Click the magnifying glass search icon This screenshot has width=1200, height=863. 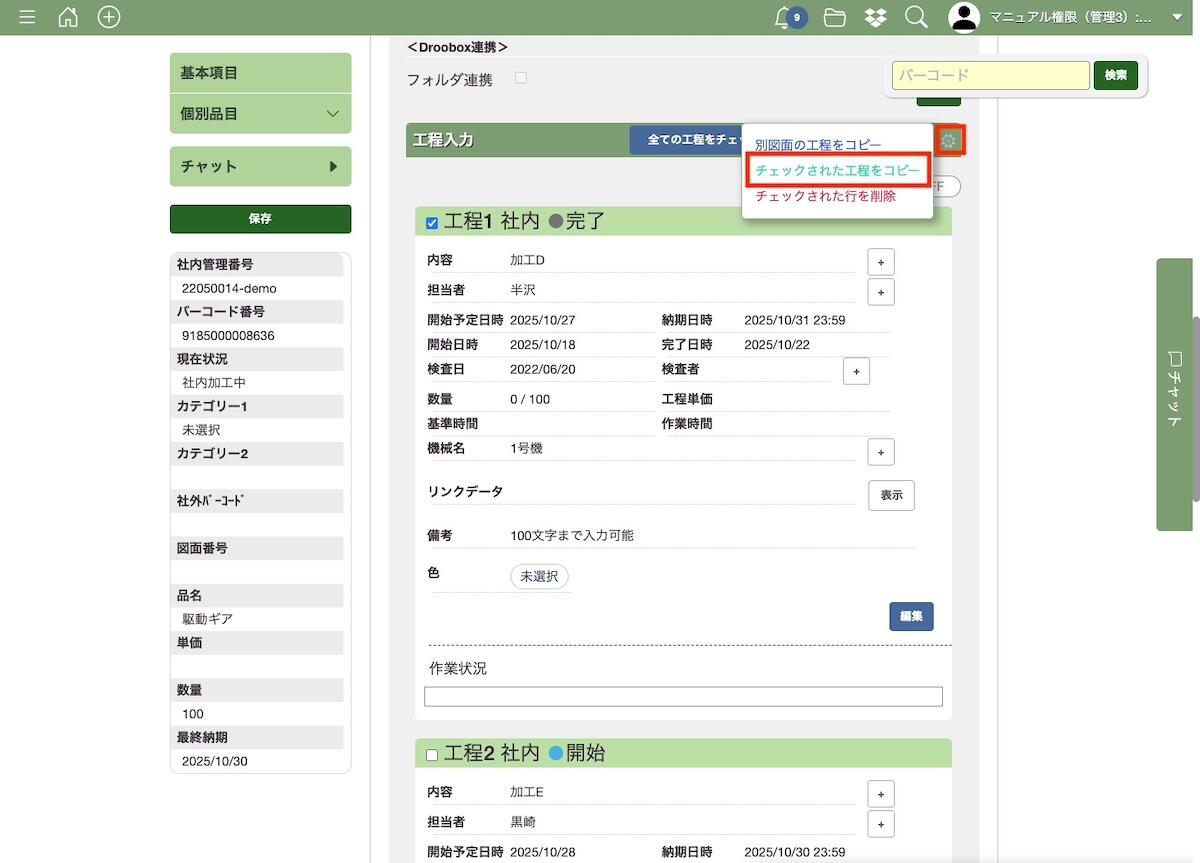click(x=916, y=17)
